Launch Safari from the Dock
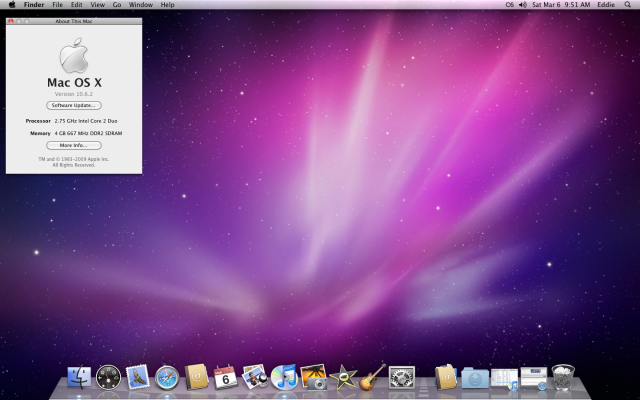The height and width of the screenshot is (400, 640). click(167, 377)
